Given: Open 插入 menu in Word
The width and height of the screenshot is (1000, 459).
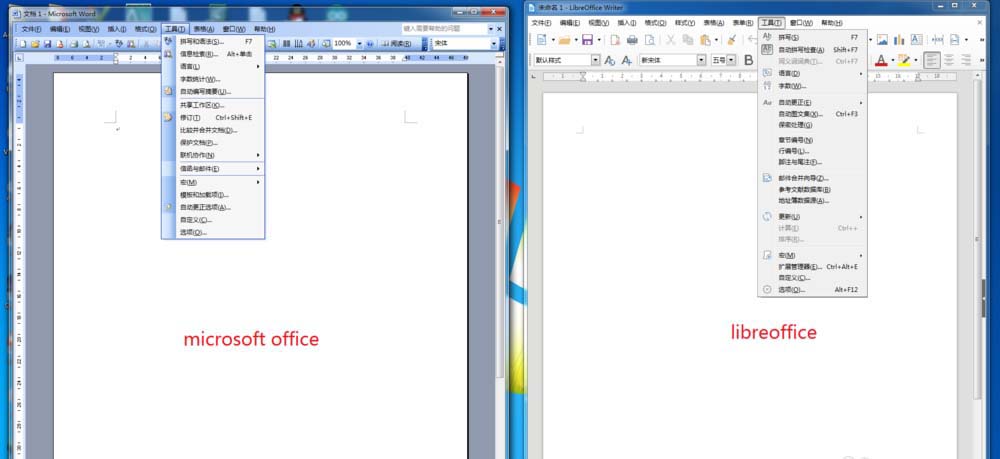Looking at the screenshot, I should (117, 29).
